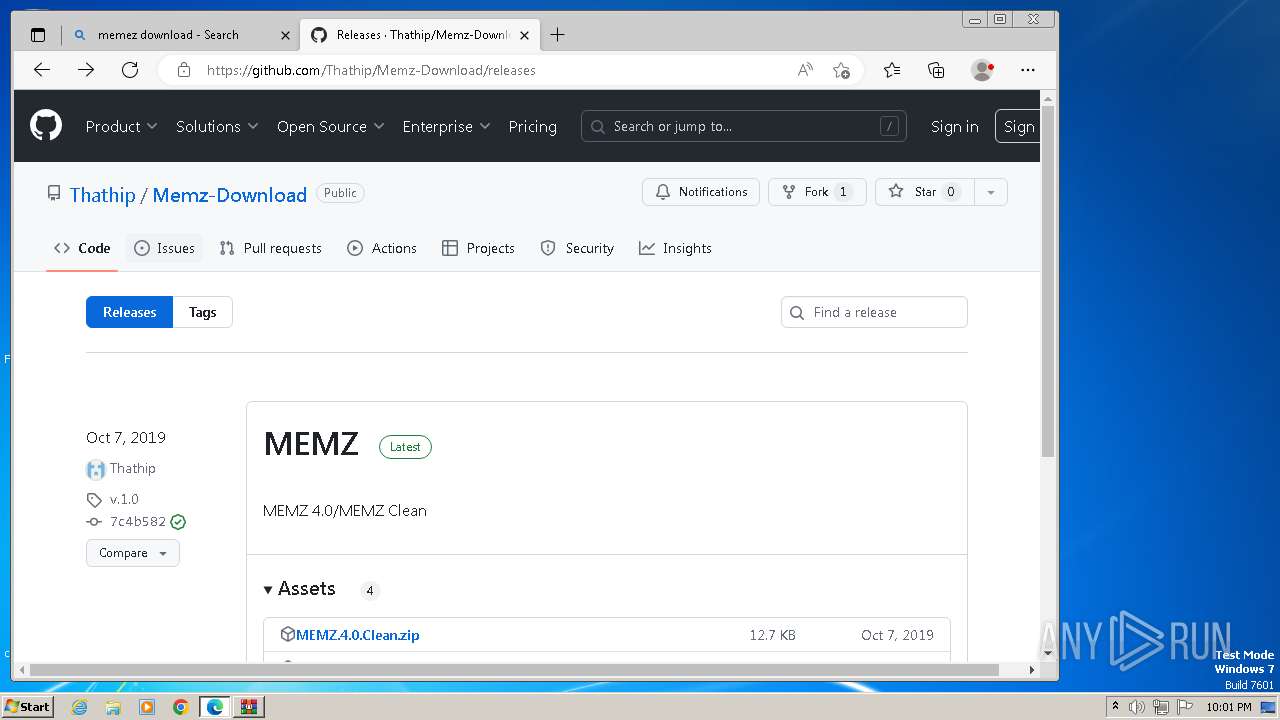Select the Releases button

tap(129, 312)
